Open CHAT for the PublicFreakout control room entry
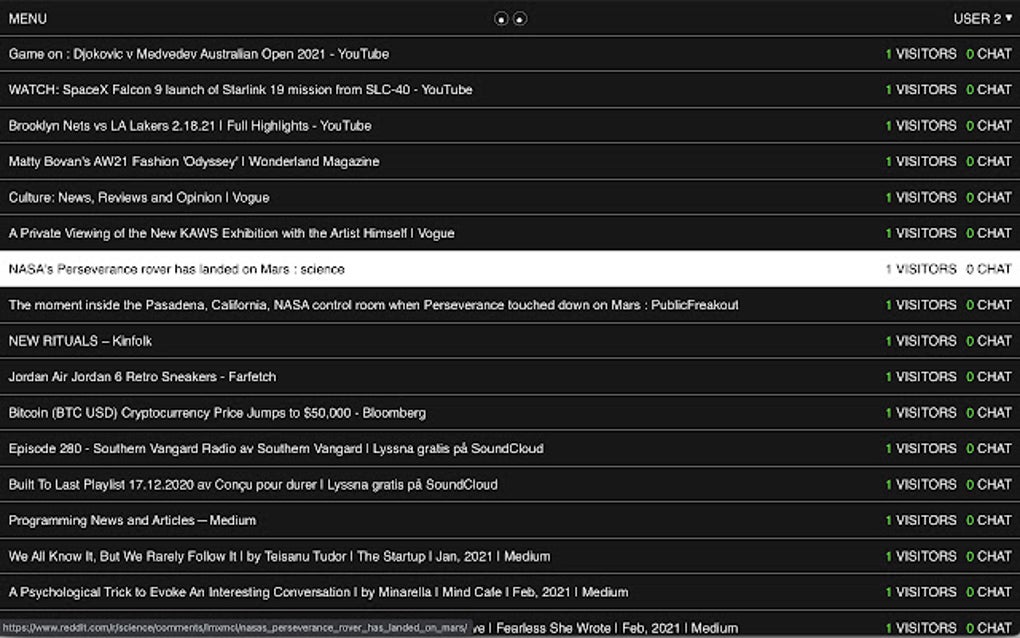The height and width of the screenshot is (638, 1020). pyautogui.click(x=990, y=305)
